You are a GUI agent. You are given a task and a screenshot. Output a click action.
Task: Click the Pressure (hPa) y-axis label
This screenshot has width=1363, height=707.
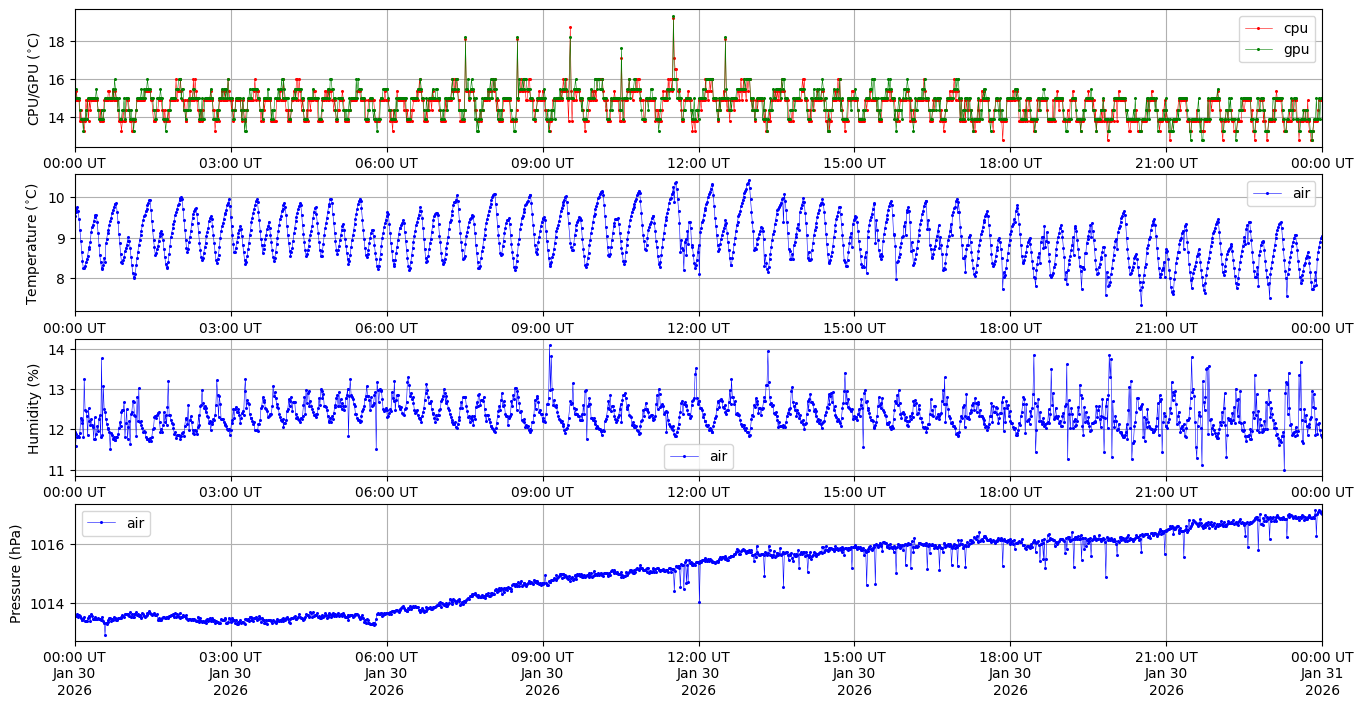pos(16,573)
